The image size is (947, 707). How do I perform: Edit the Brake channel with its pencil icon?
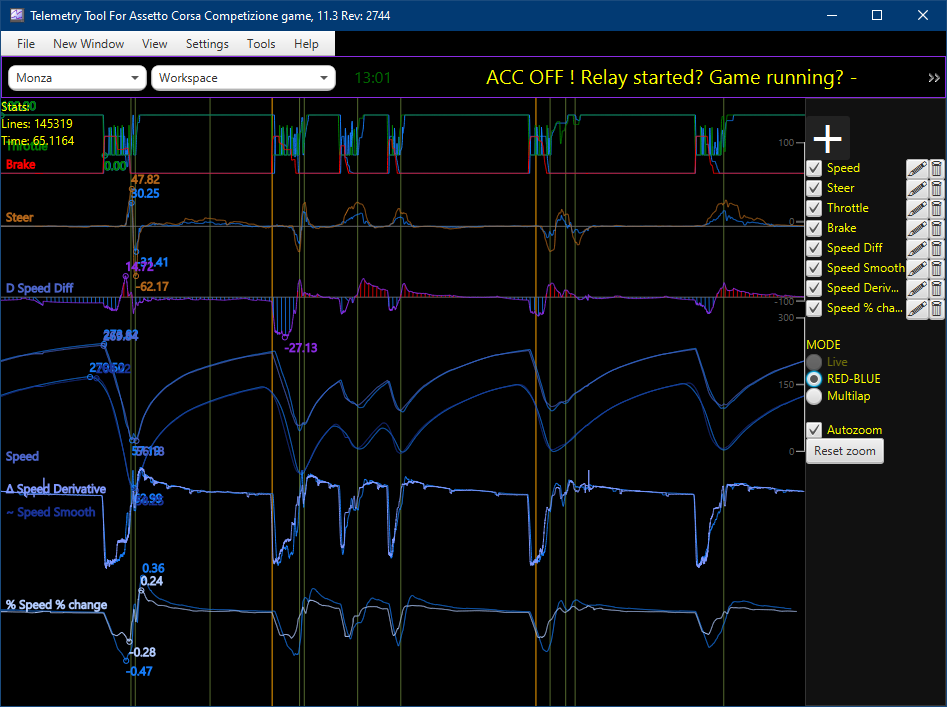pos(917,228)
